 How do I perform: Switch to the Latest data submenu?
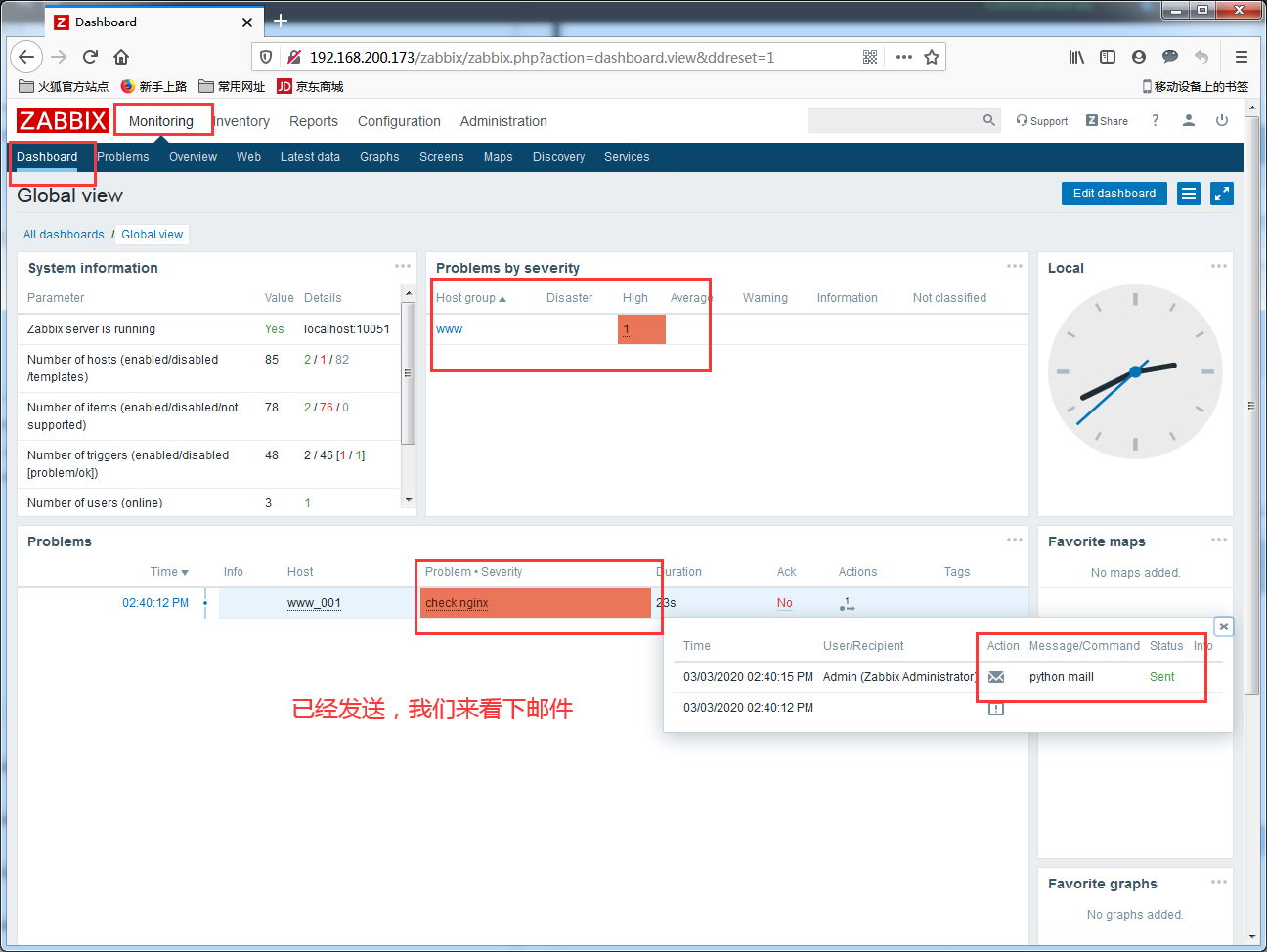pyautogui.click(x=310, y=157)
